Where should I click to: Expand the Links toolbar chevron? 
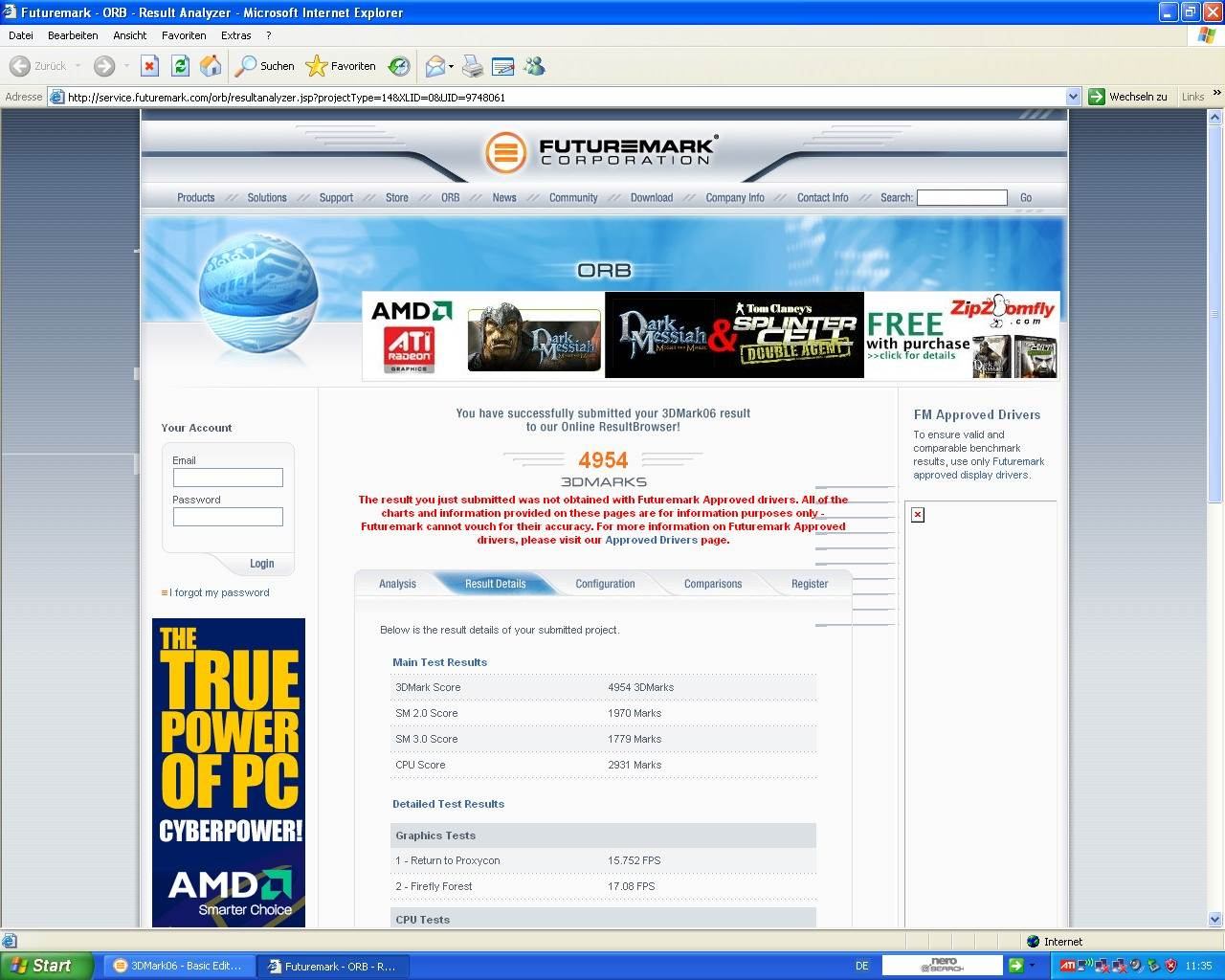pyautogui.click(x=1216, y=93)
